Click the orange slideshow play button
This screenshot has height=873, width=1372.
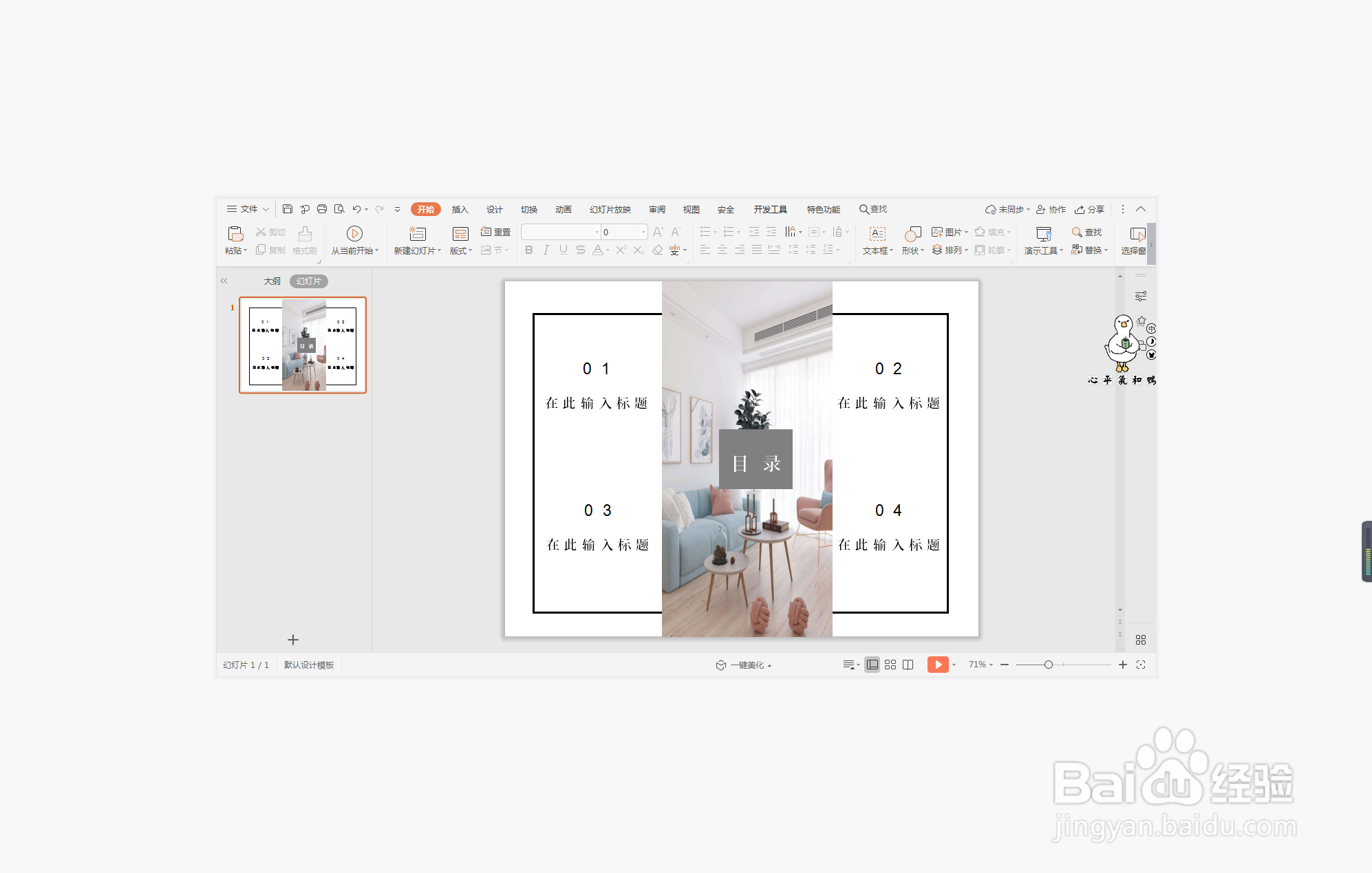coord(938,665)
